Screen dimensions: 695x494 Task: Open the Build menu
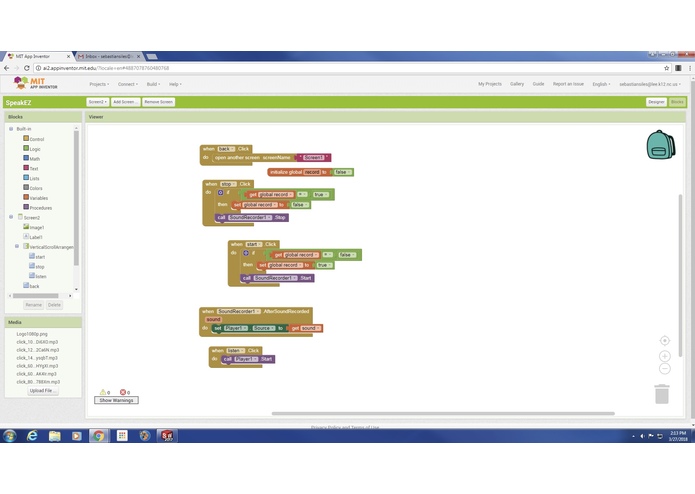click(x=153, y=84)
